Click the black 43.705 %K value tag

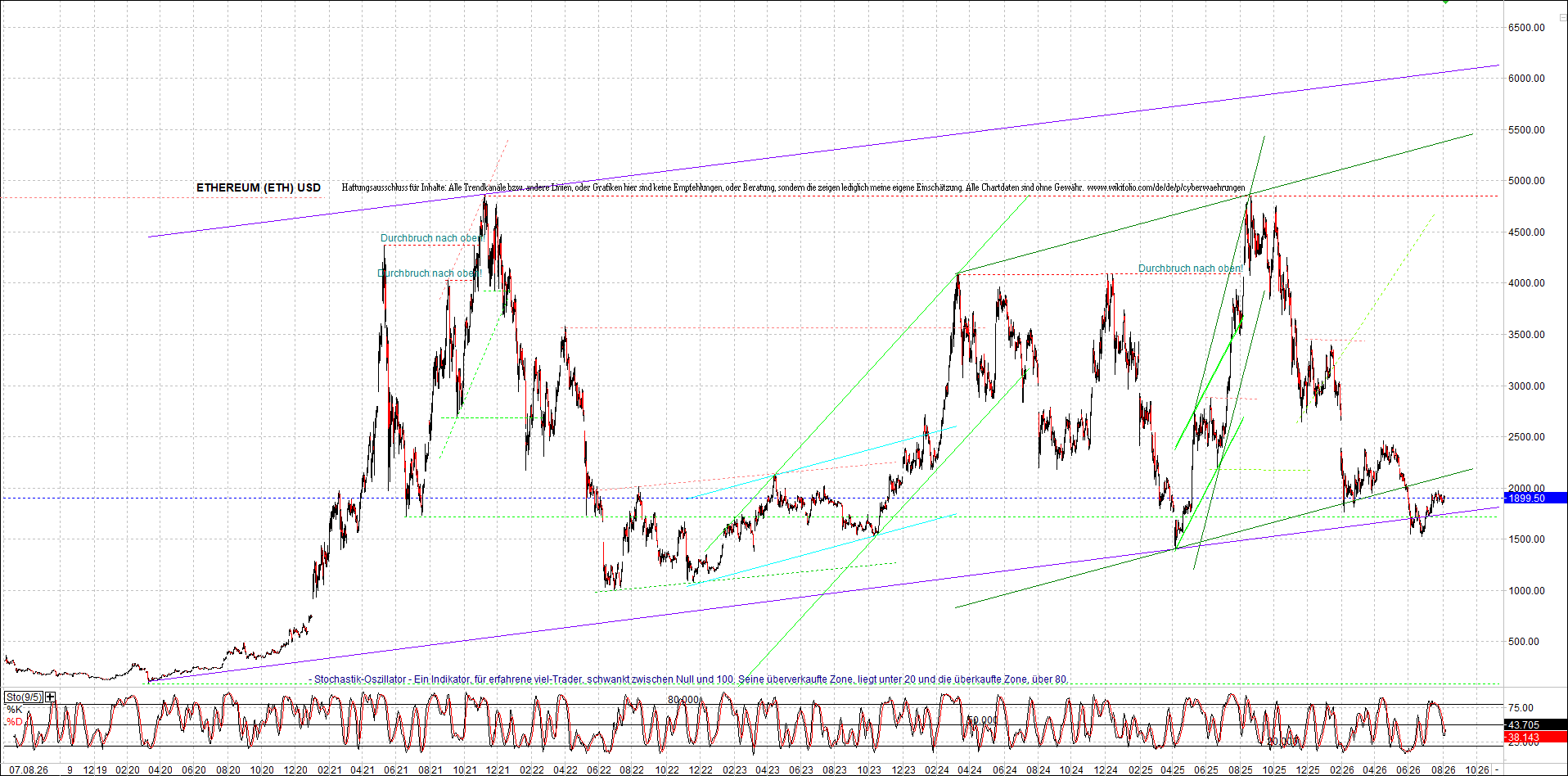pyautogui.click(x=1535, y=725)
